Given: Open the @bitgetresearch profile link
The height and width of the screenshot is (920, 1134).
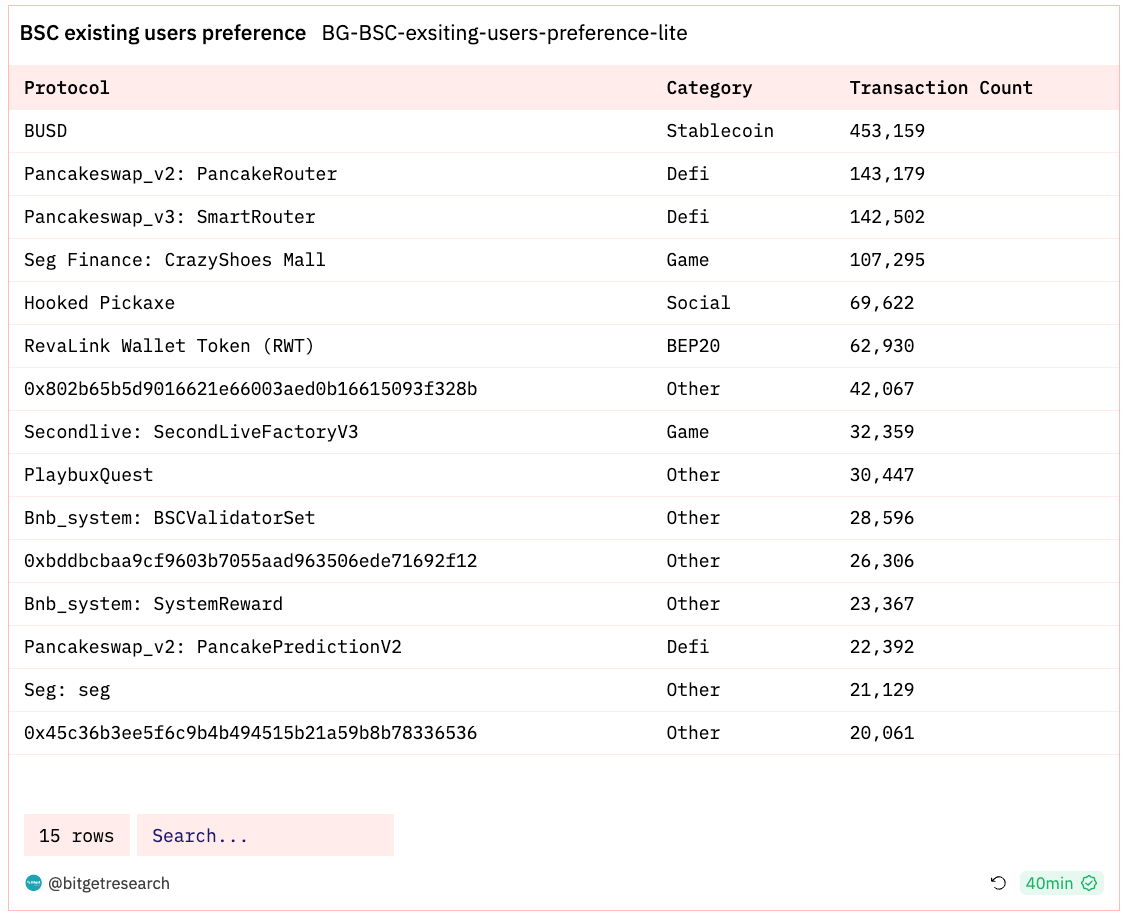Looking at the screenshot, I should tap(109, 883).
